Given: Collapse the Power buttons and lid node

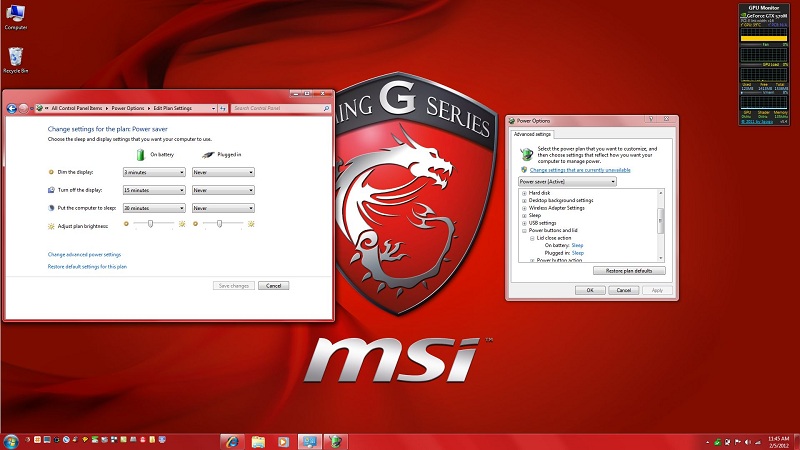Looking at the screenshot, I should pyautogui.click(x=524, y=231).
